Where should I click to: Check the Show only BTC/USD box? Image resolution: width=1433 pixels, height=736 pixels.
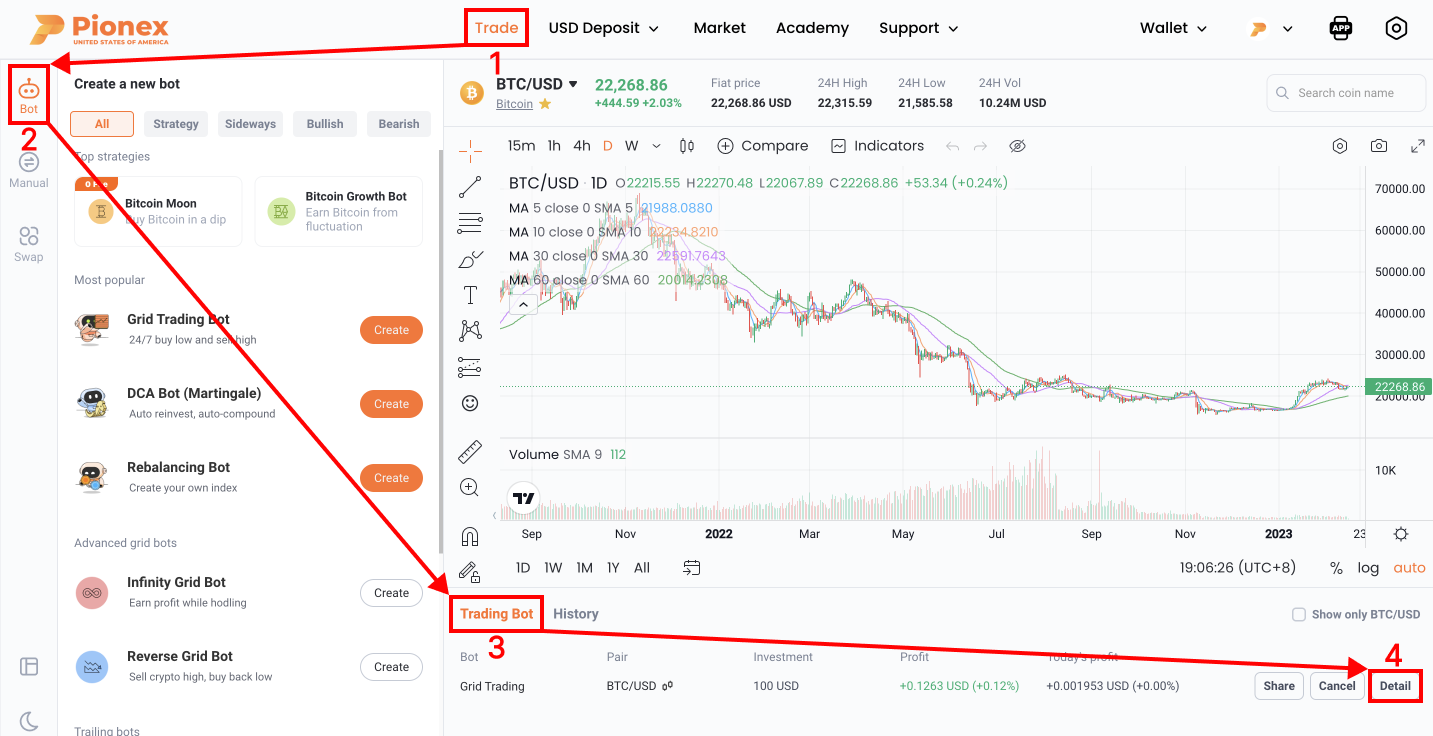click(x=1298, y=614)
